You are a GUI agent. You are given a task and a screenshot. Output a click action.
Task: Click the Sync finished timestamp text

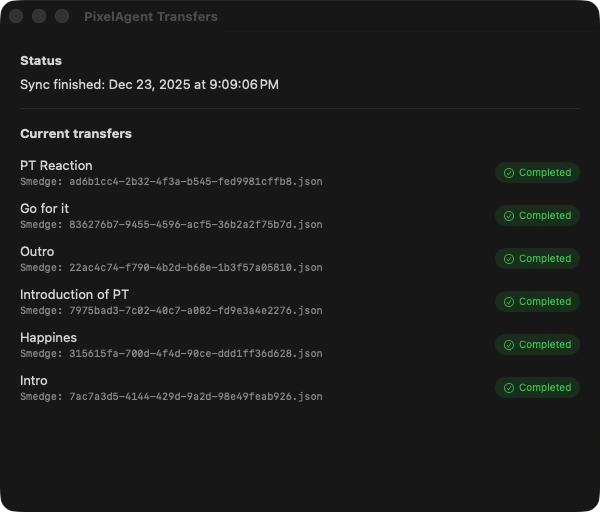149,85
